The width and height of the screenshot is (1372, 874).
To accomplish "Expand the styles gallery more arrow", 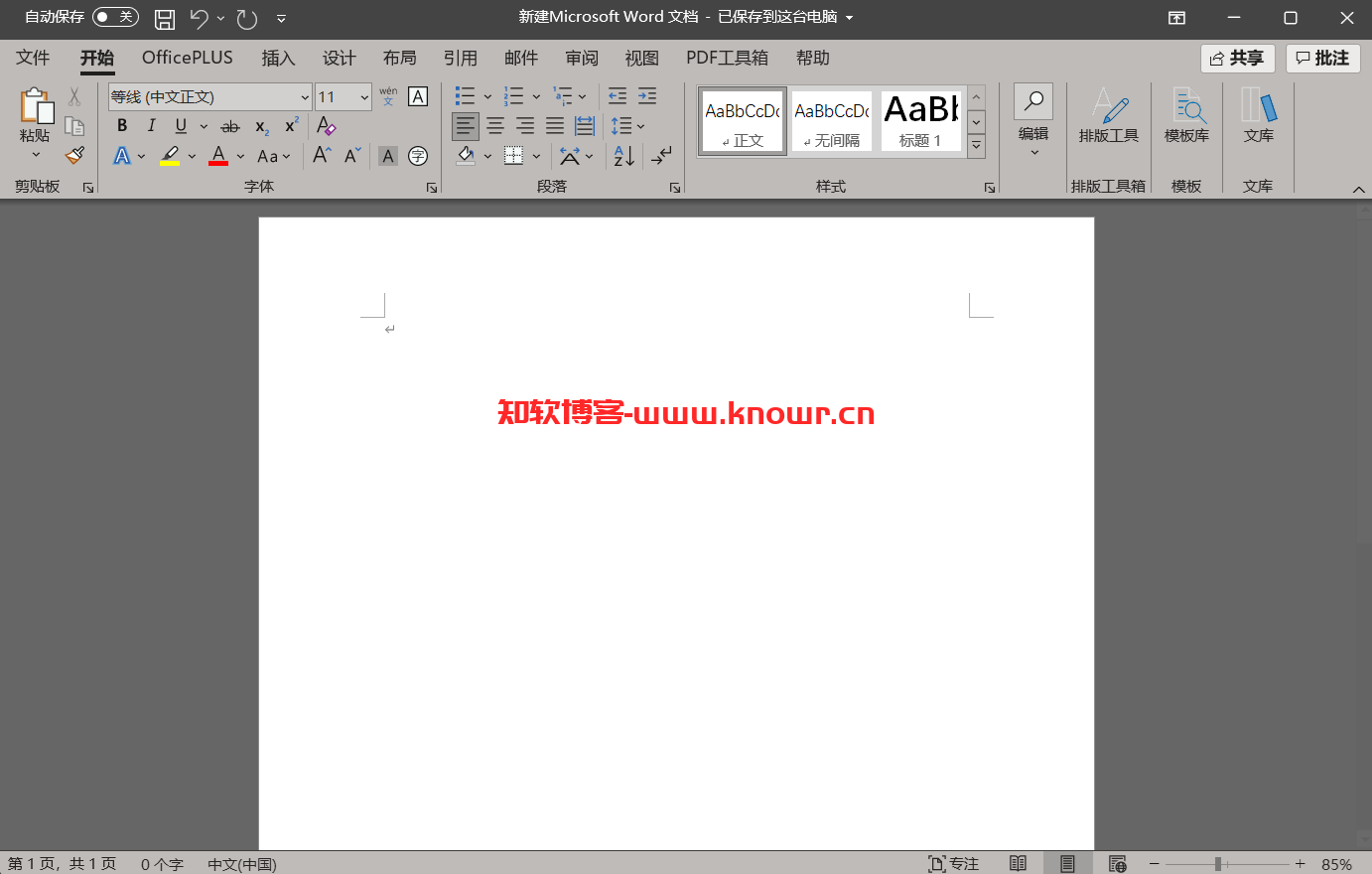I will (x=977, y=146).
